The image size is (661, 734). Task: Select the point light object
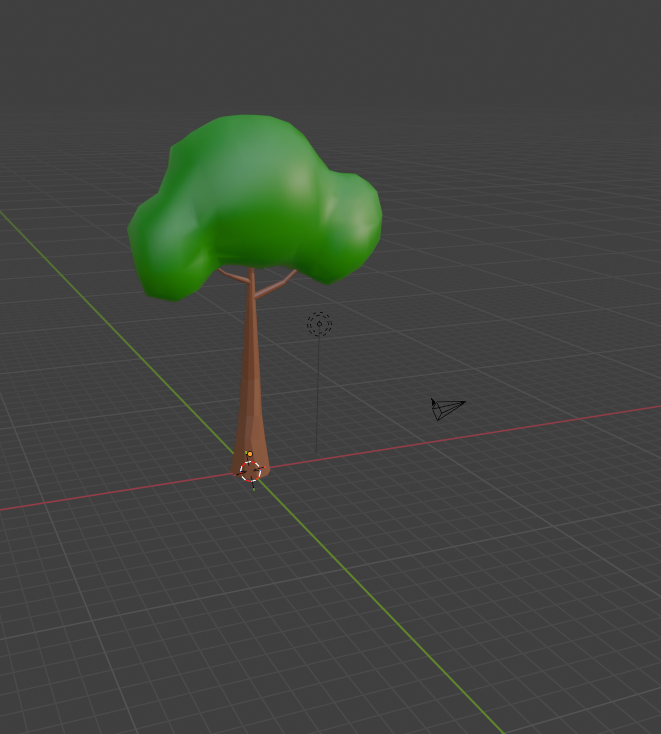click(319, 324)
